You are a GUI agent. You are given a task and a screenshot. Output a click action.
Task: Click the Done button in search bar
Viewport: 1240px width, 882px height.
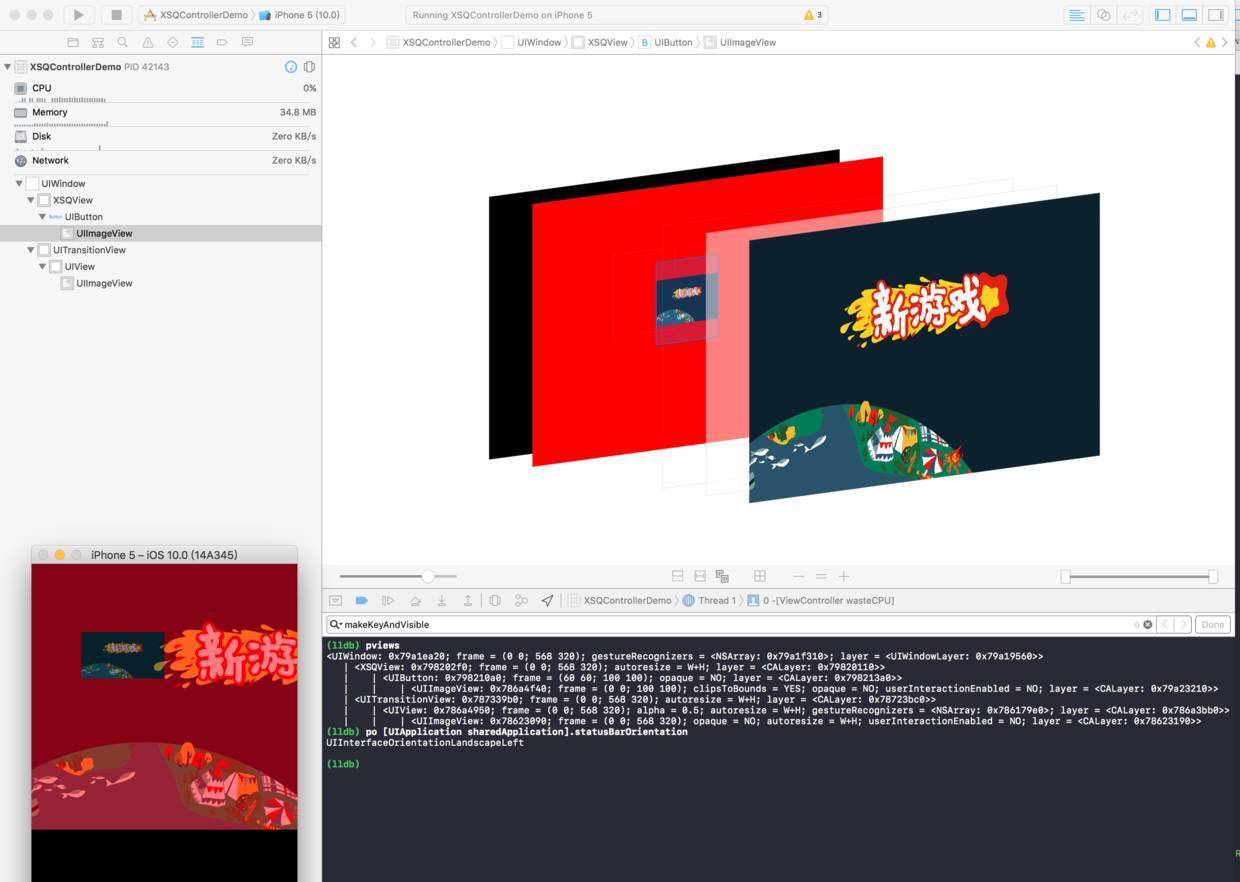(1212, 624)
